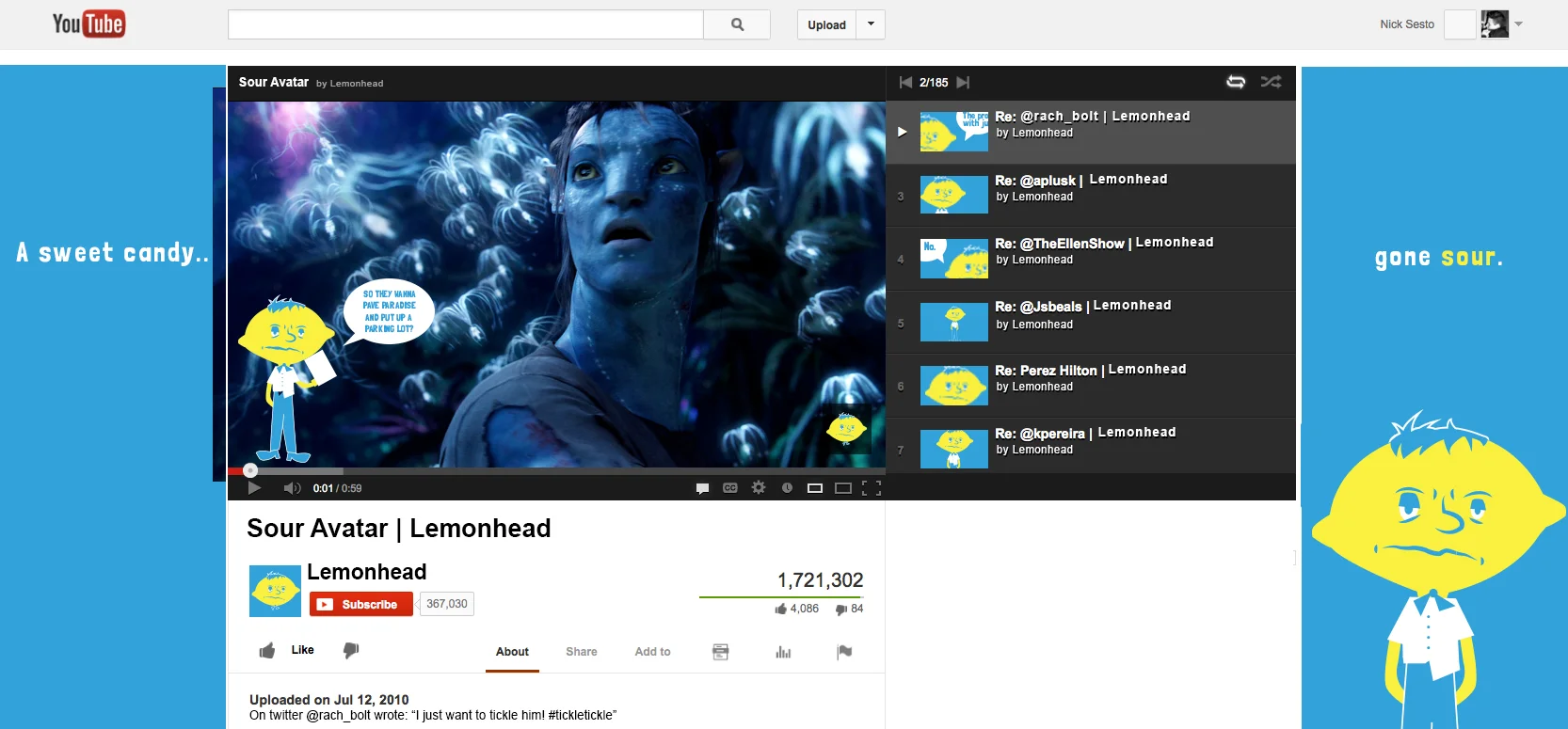Toggle playlist repeat mode
This screenshot has height=729, width=1568.
1236,82
